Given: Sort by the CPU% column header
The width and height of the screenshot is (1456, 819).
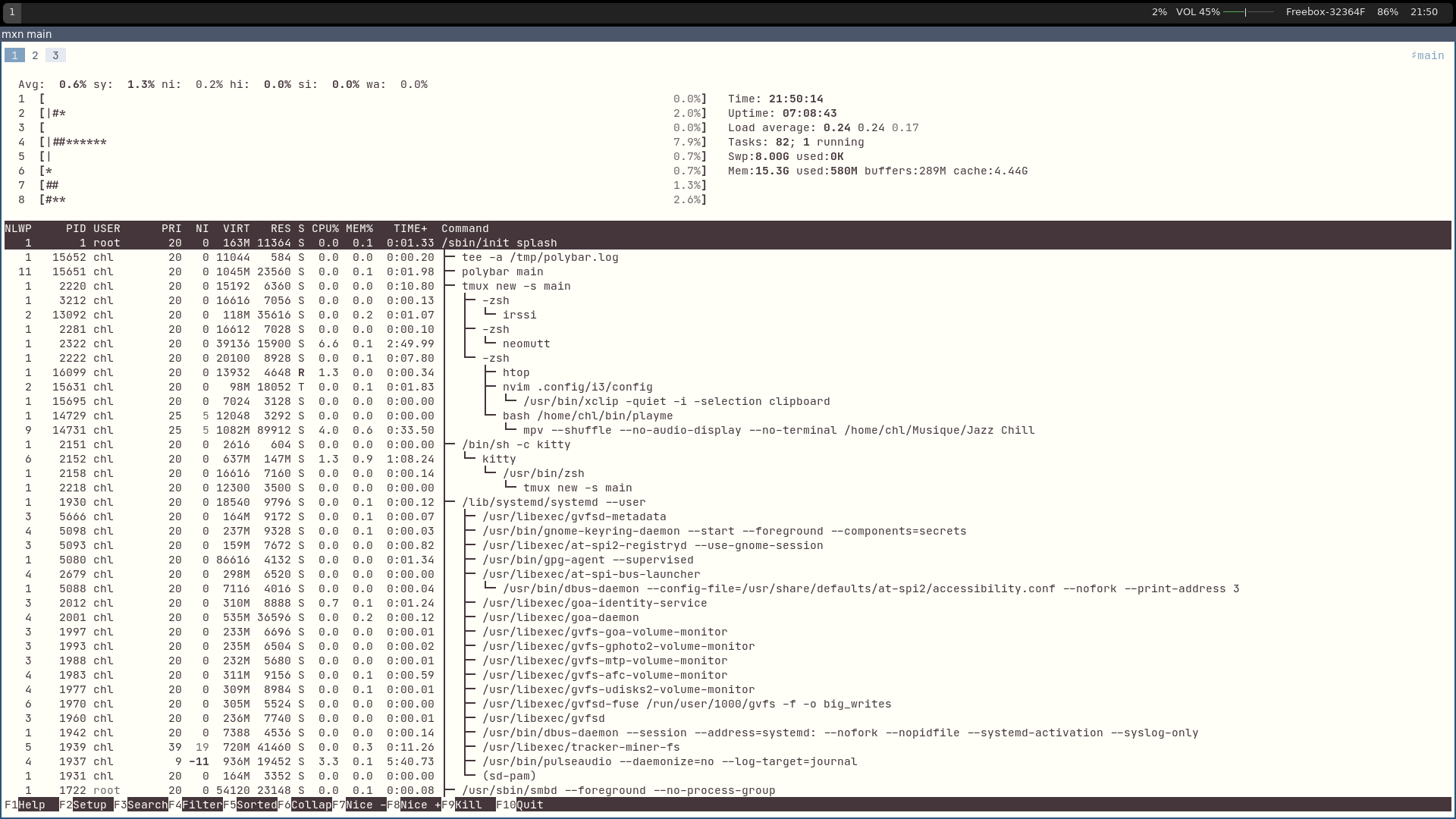Looking at the screenshot, I should (x=325, y=228).
